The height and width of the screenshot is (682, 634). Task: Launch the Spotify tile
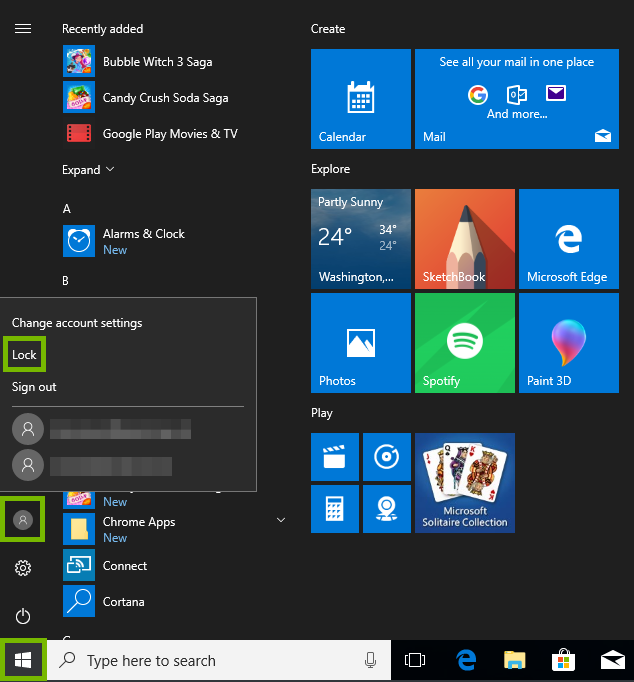pyautogui.click(x=464, y=343)
